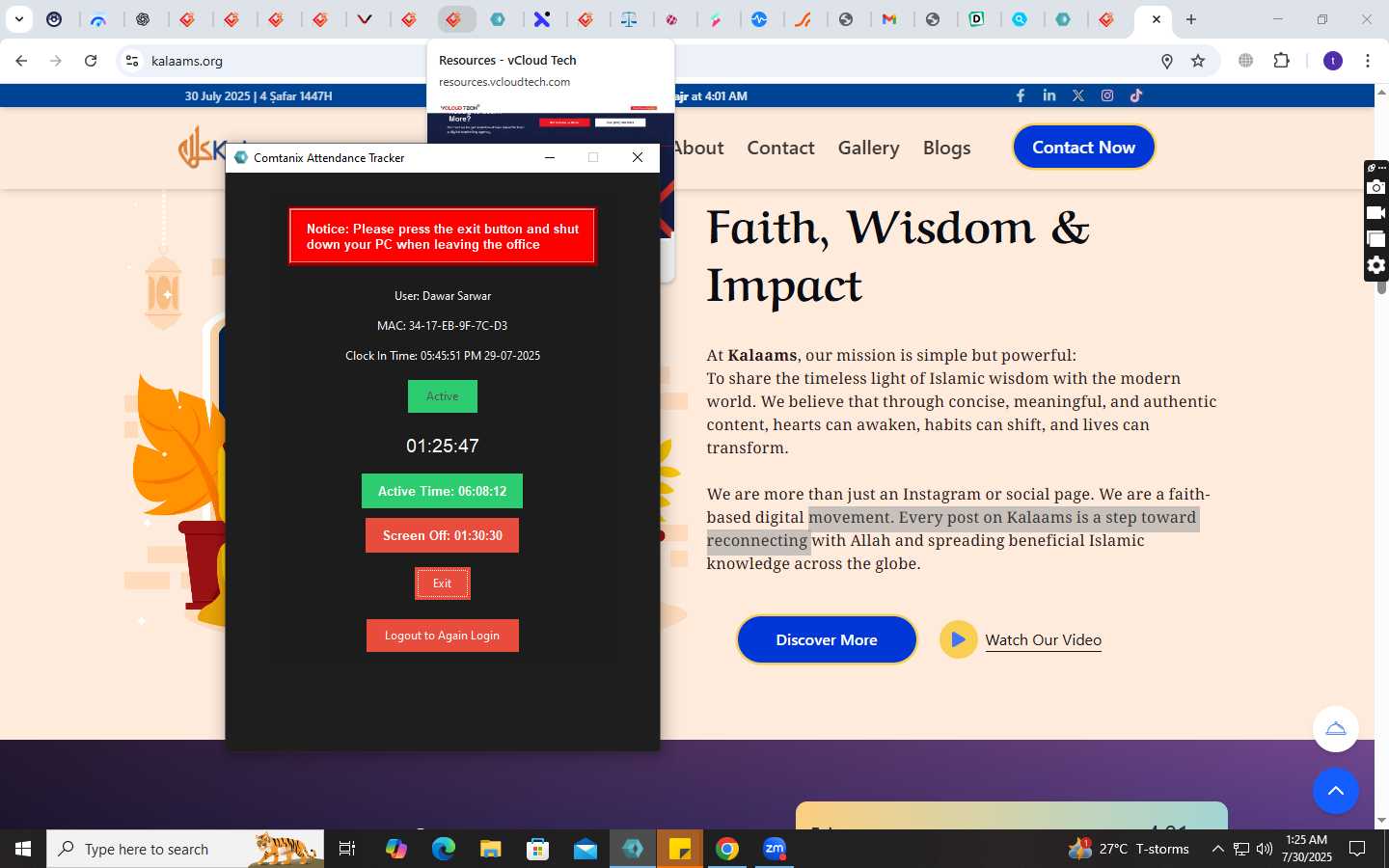1389x868 pixels.
Task: Click Logout to Again Login button
Action: [x=442, y=636]
